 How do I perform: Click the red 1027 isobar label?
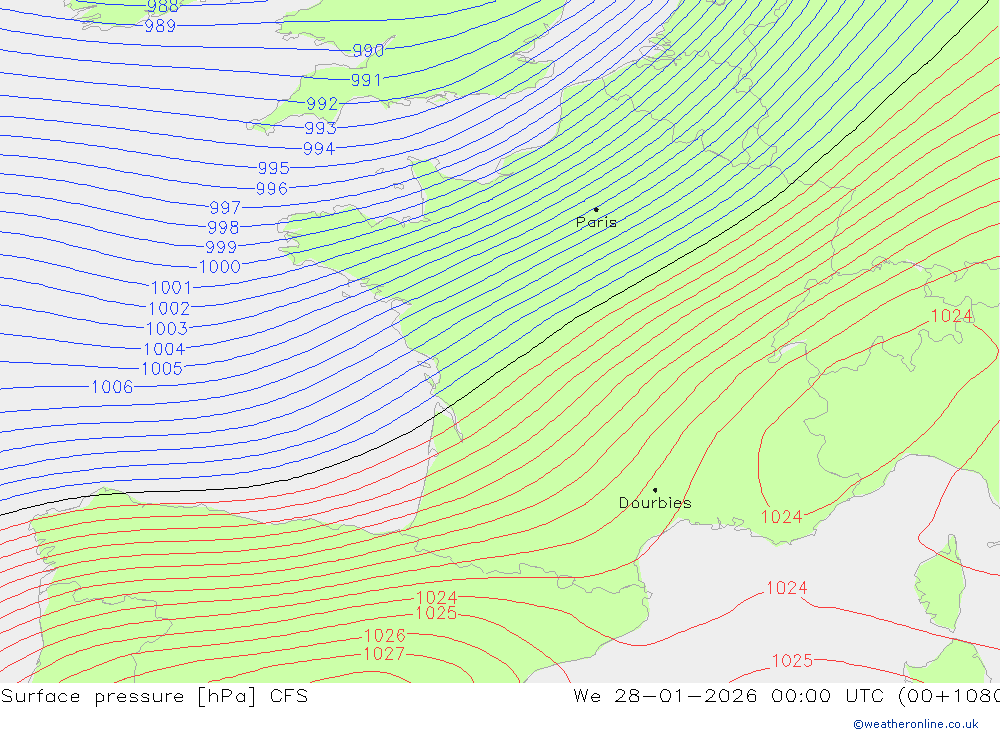click(384, 654)
